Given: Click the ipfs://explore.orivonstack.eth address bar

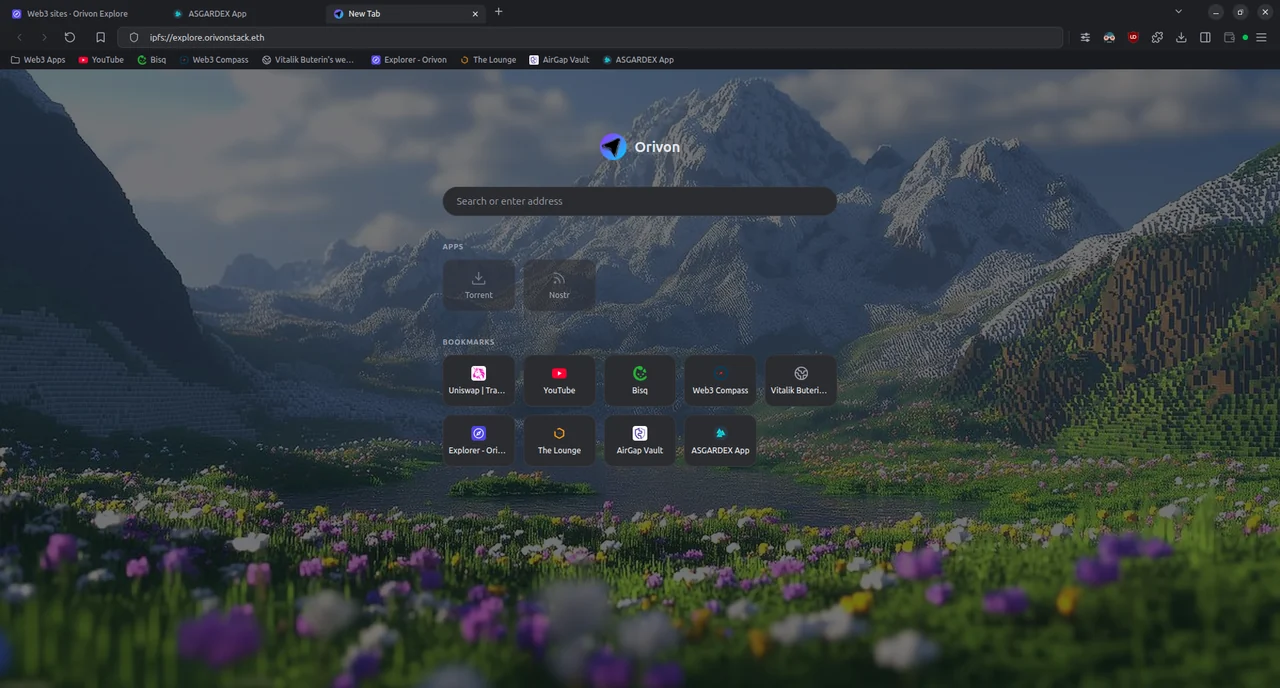Looking at the screenshot, I should pyautogui.click(x=590, y=37).
